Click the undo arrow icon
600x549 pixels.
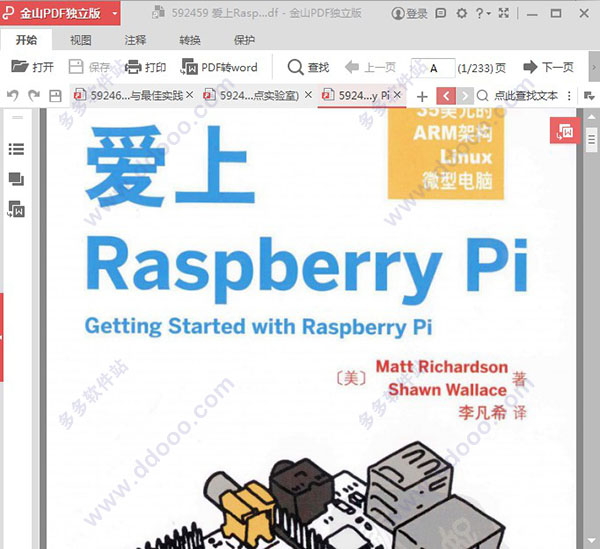13,95
